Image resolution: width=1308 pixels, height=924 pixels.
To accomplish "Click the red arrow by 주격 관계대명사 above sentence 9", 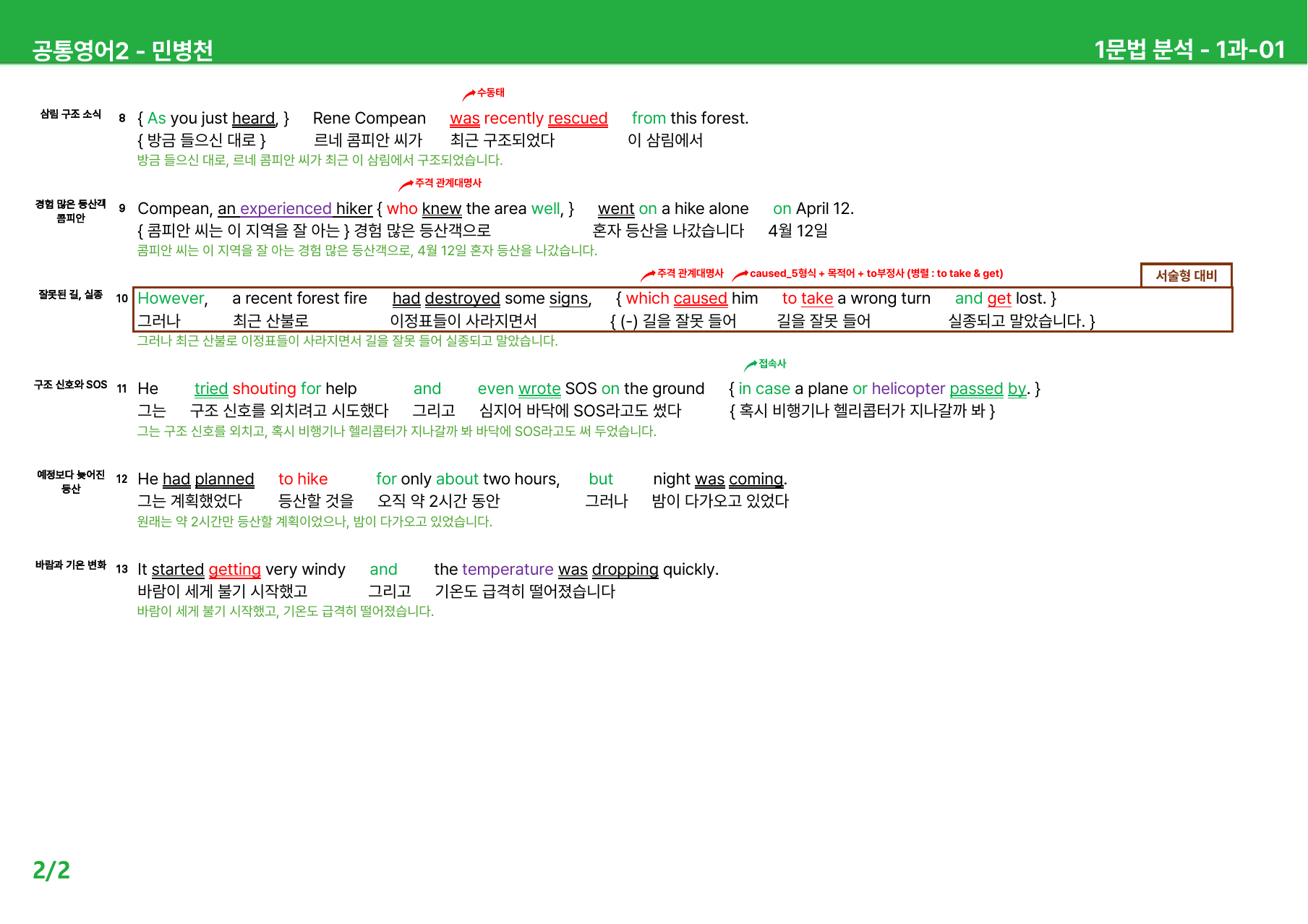I will tap(406, 185).
